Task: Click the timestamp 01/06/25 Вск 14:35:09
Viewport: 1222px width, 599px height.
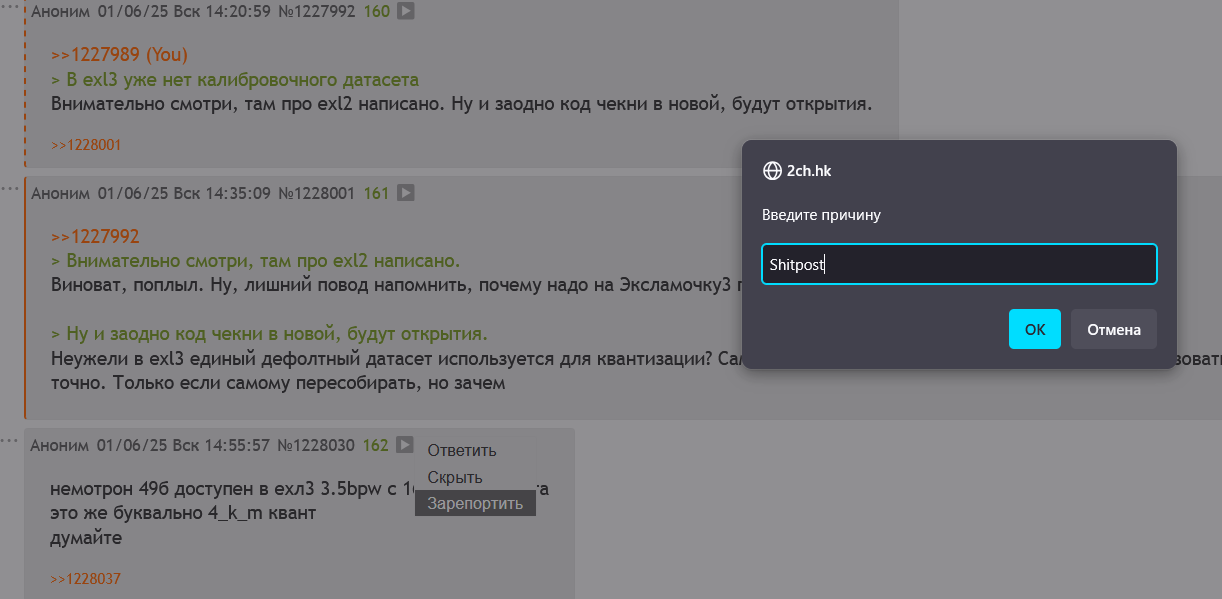Action: pos(184,193)
